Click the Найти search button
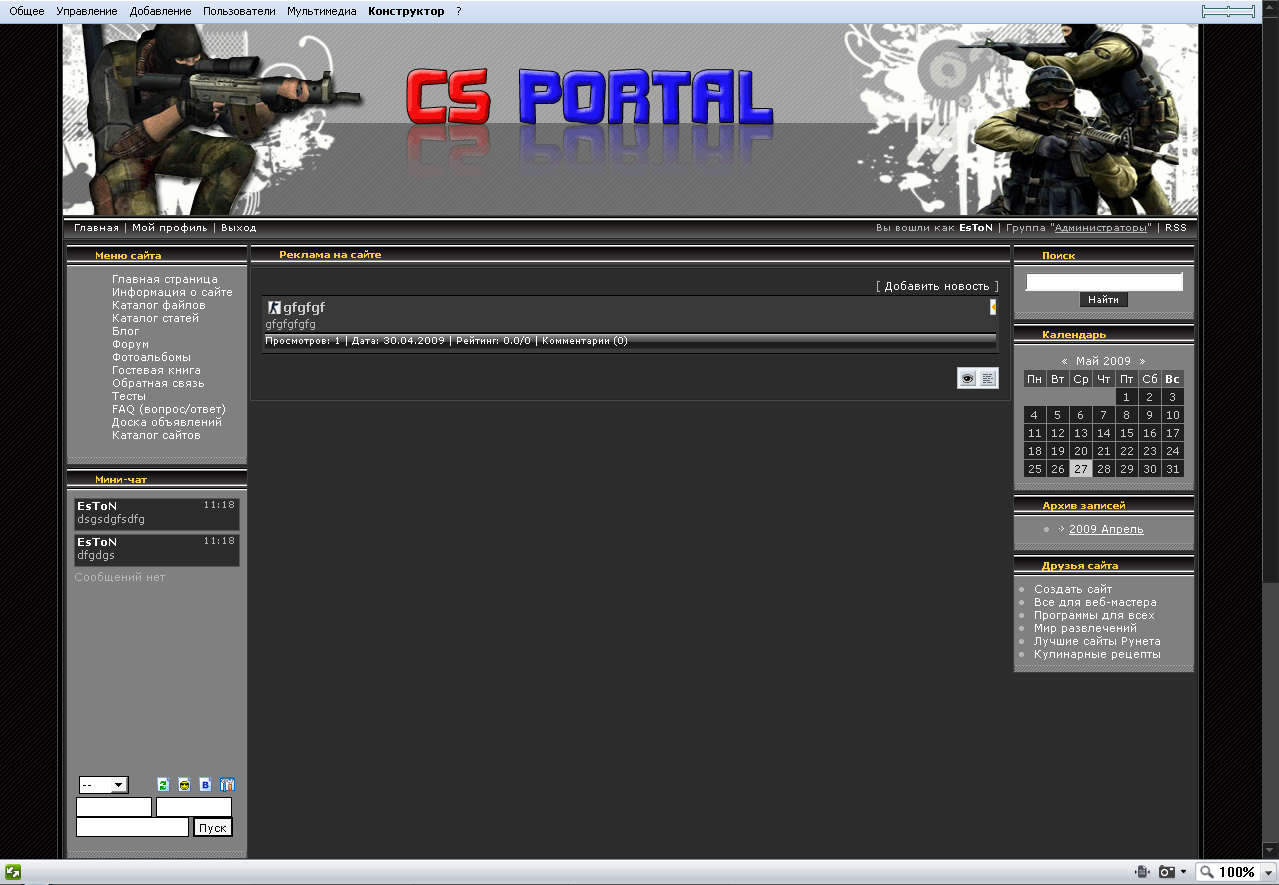1279x885 pixels. tap(1104, 300)
